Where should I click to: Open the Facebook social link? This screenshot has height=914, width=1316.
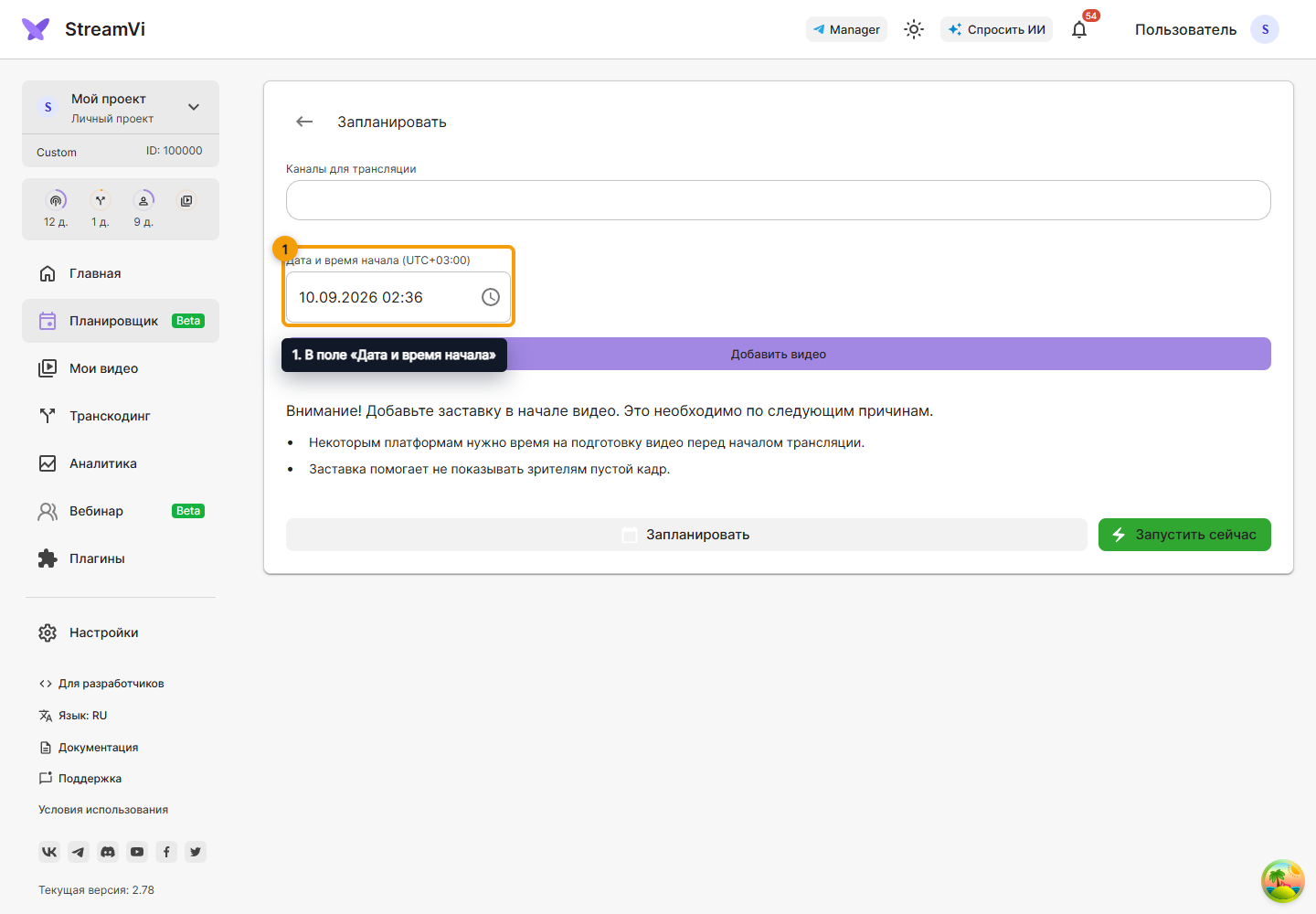(166, 852)
